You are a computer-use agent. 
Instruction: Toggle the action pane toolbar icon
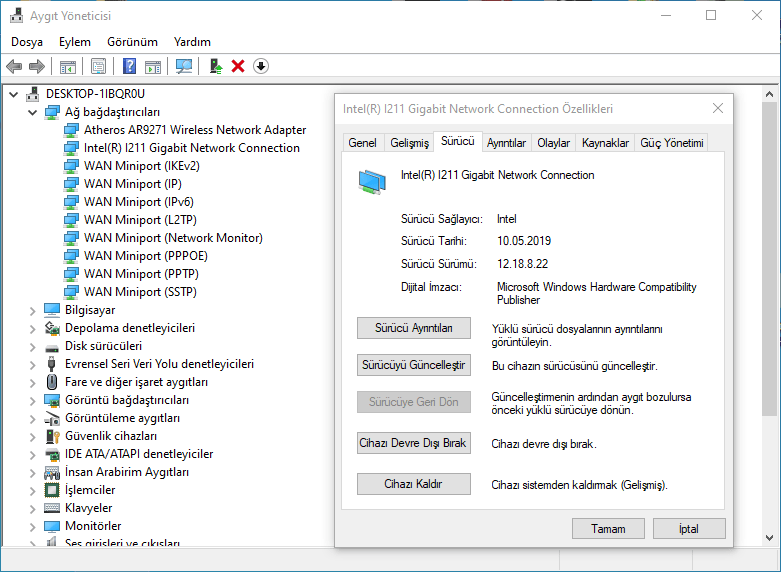pos(153,66)
